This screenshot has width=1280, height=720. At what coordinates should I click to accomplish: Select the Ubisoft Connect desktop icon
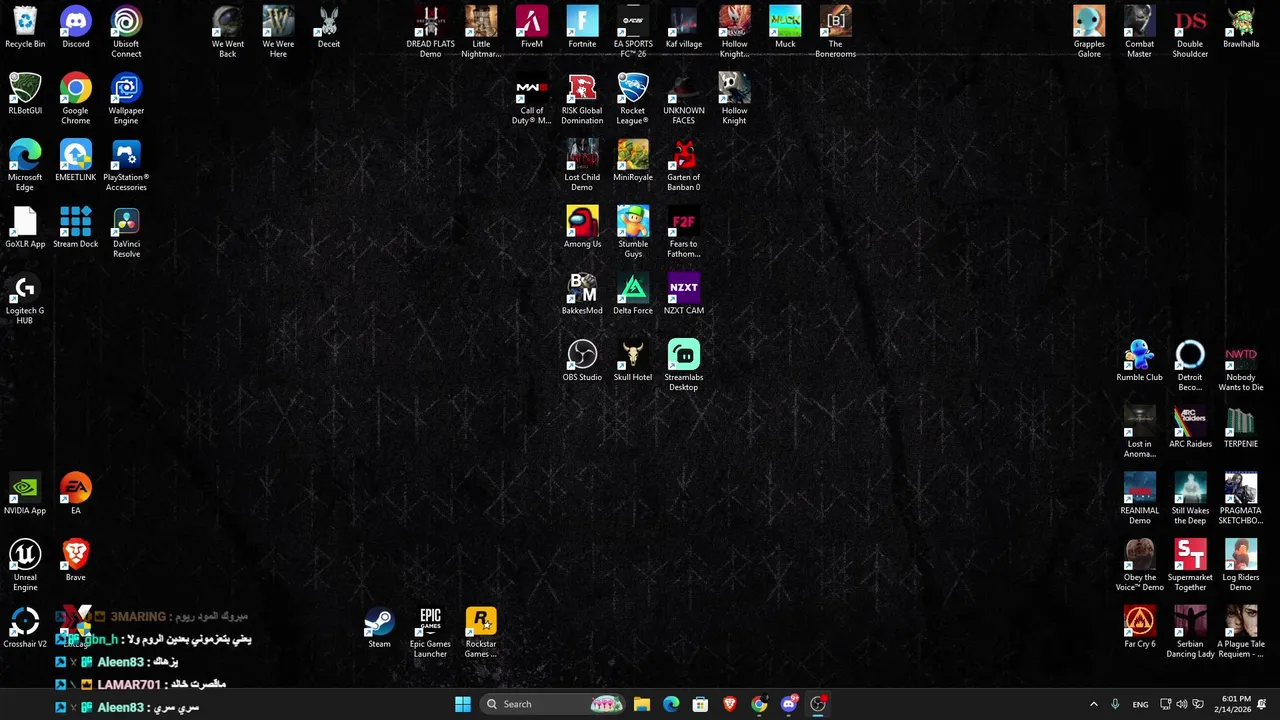tap(126, 32)
